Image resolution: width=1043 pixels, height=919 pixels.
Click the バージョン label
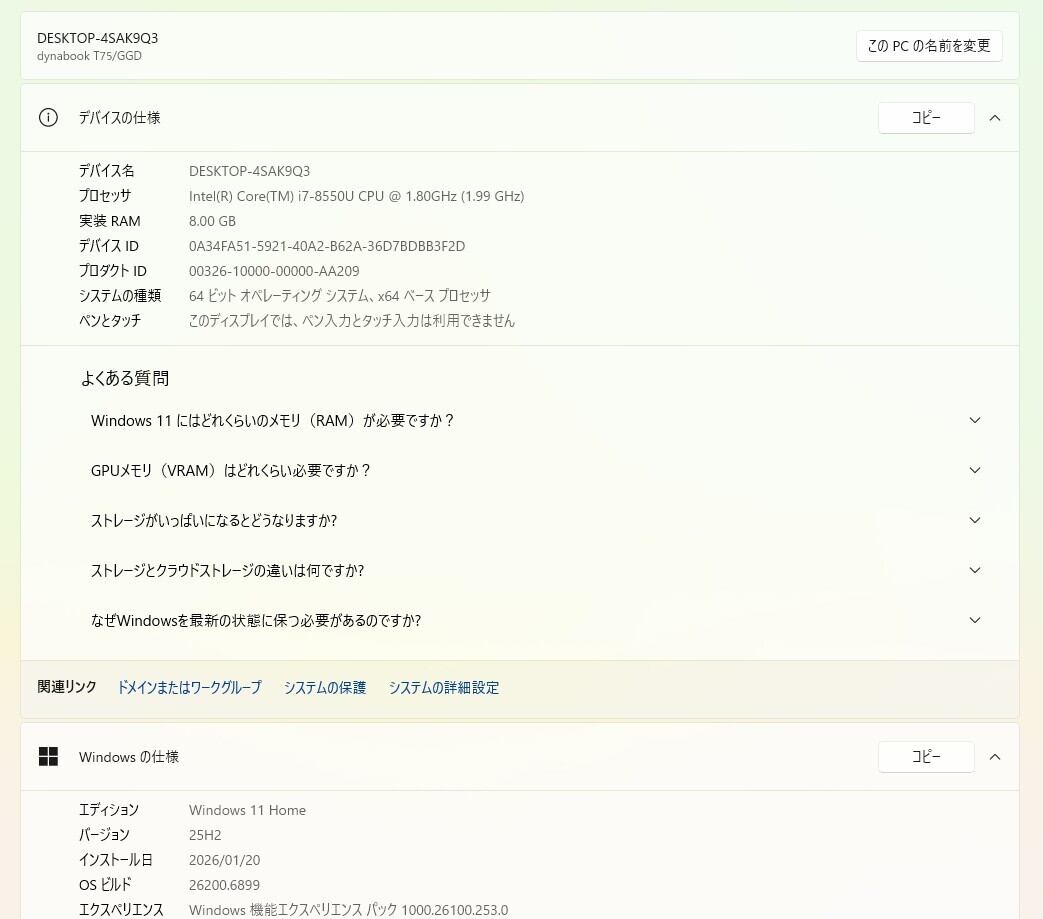104,835
